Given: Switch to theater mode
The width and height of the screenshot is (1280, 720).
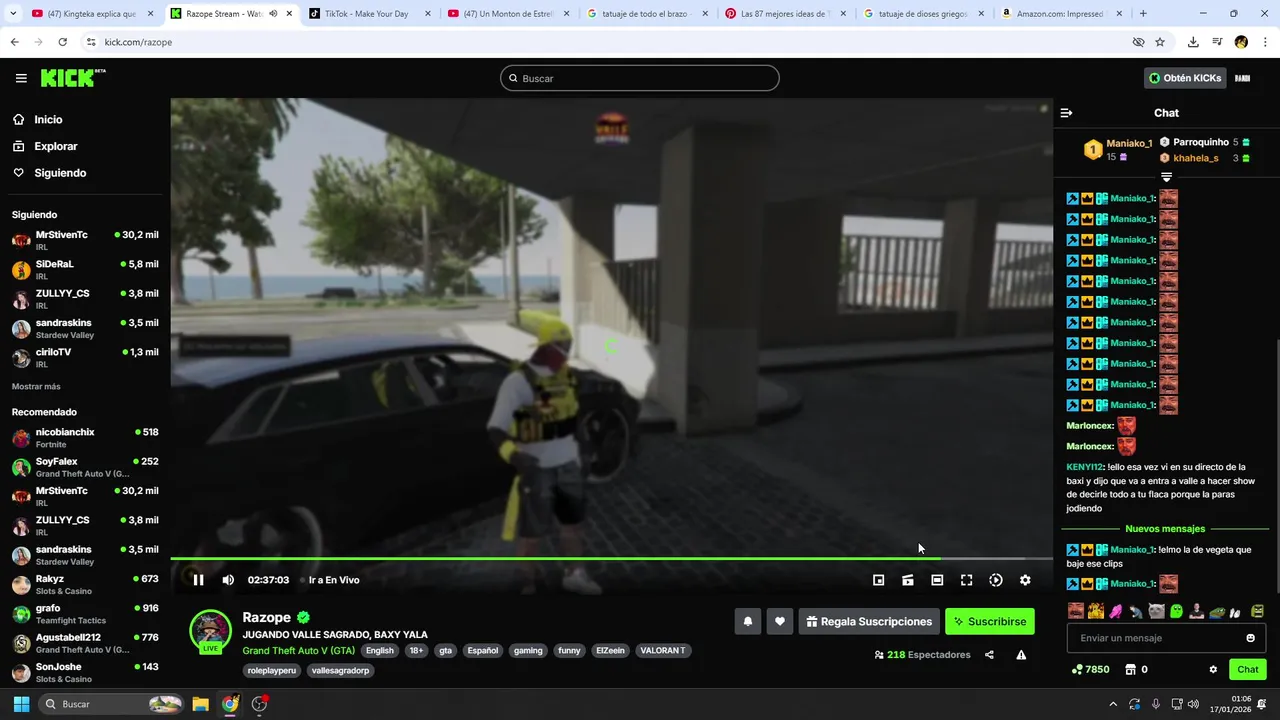Looking at the screenshot, I should click(937, 580).
